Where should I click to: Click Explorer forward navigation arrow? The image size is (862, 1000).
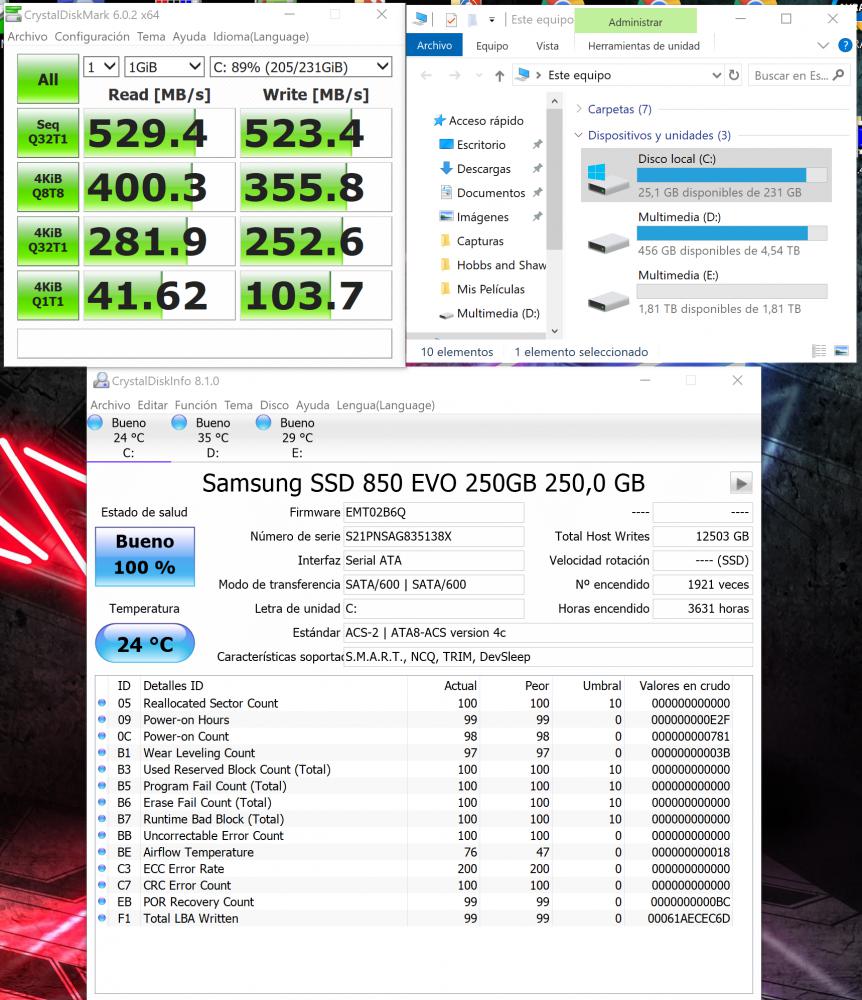pos(455,75)
